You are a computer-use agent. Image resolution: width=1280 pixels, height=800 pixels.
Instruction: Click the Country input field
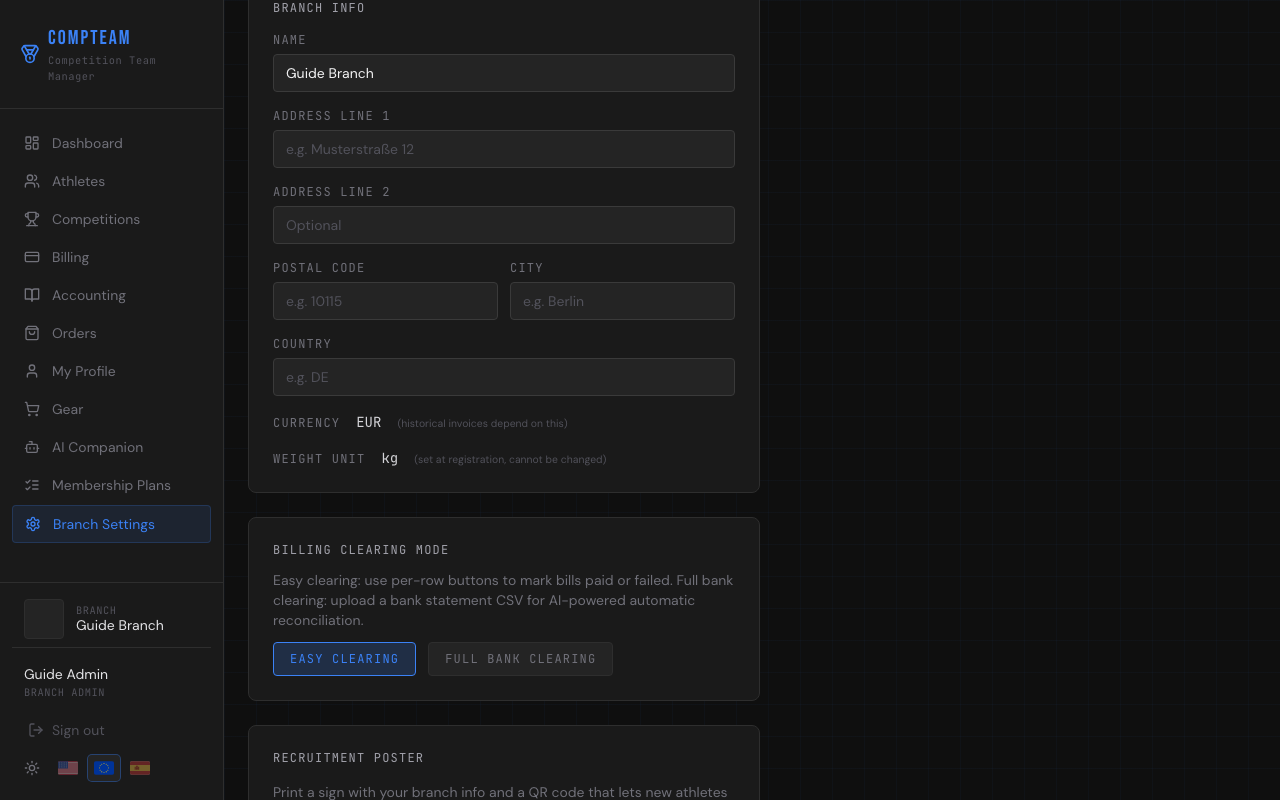504,377
